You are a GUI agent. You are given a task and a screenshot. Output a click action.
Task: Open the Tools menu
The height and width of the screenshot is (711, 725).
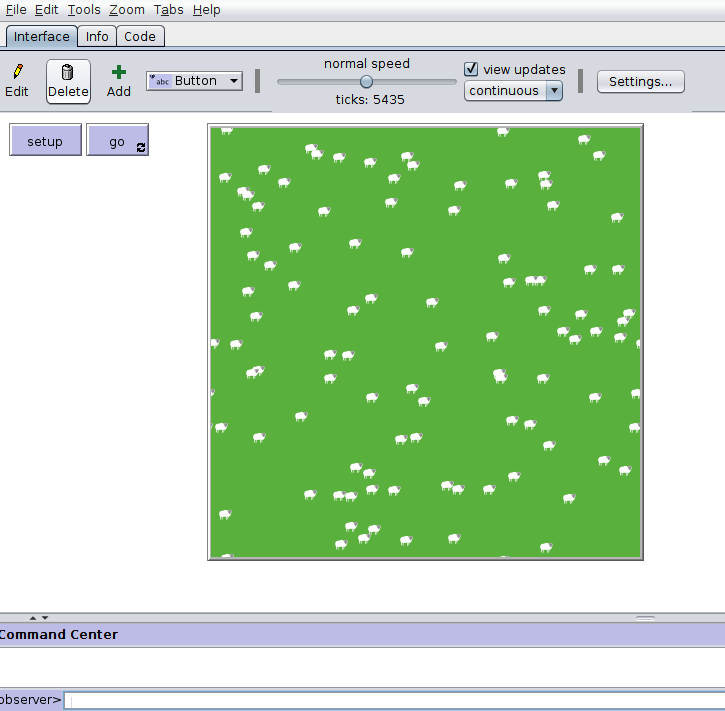[84, 10]
